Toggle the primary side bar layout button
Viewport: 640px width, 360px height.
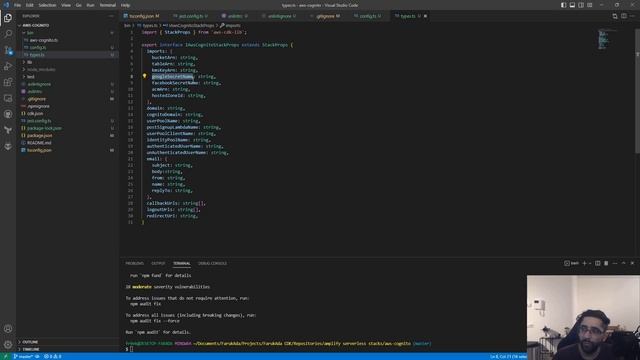click(x=563, y=5)
